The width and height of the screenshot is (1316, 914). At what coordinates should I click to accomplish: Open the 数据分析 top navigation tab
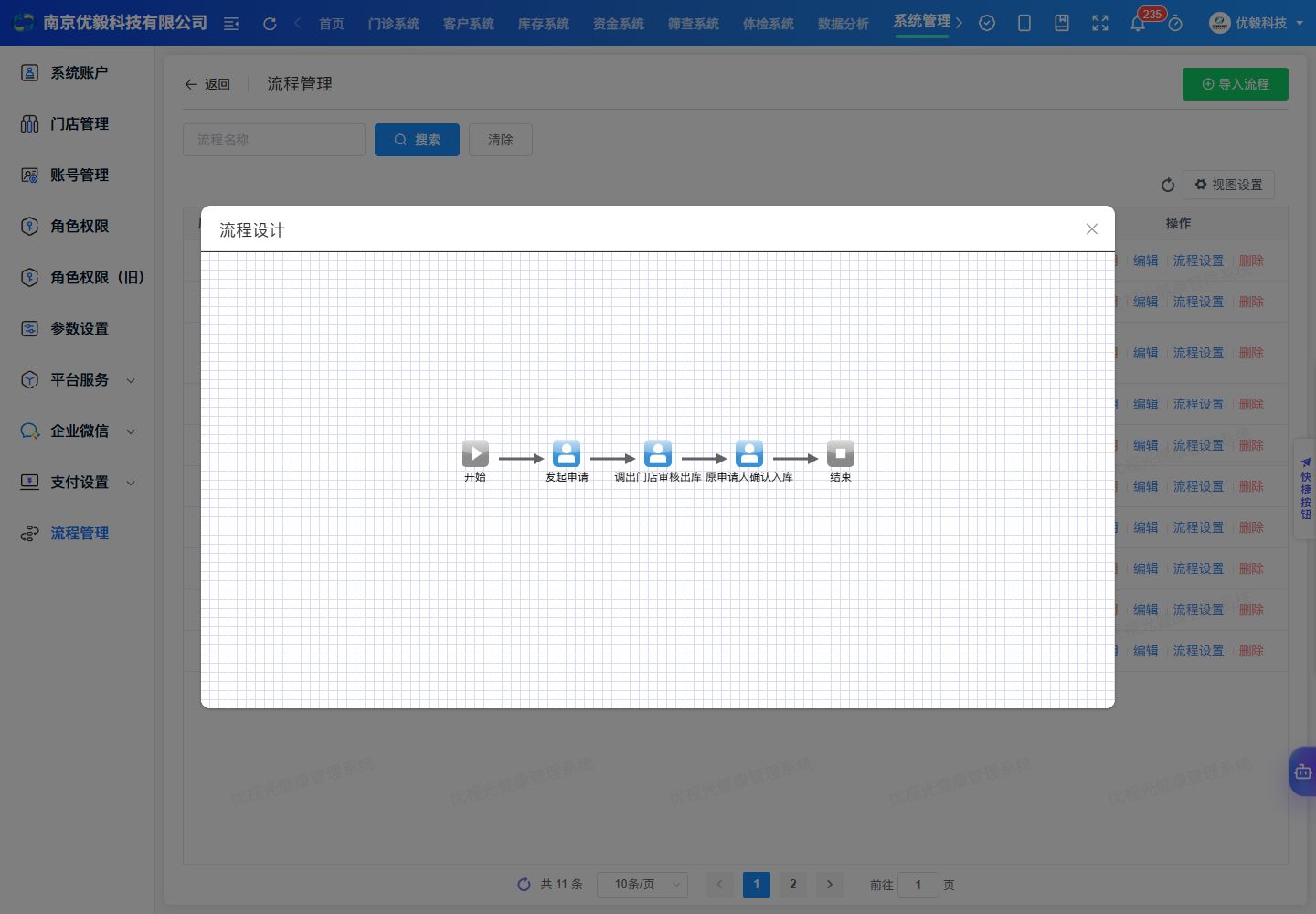[844, 24]
